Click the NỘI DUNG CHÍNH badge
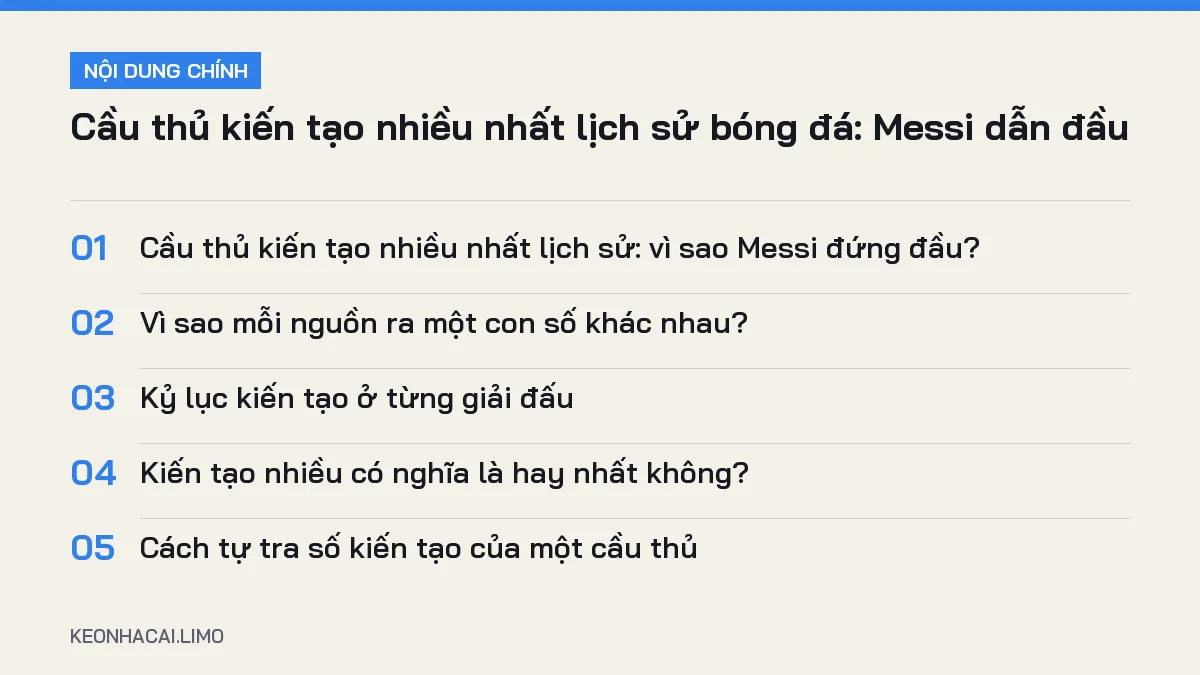 (165, 71)
